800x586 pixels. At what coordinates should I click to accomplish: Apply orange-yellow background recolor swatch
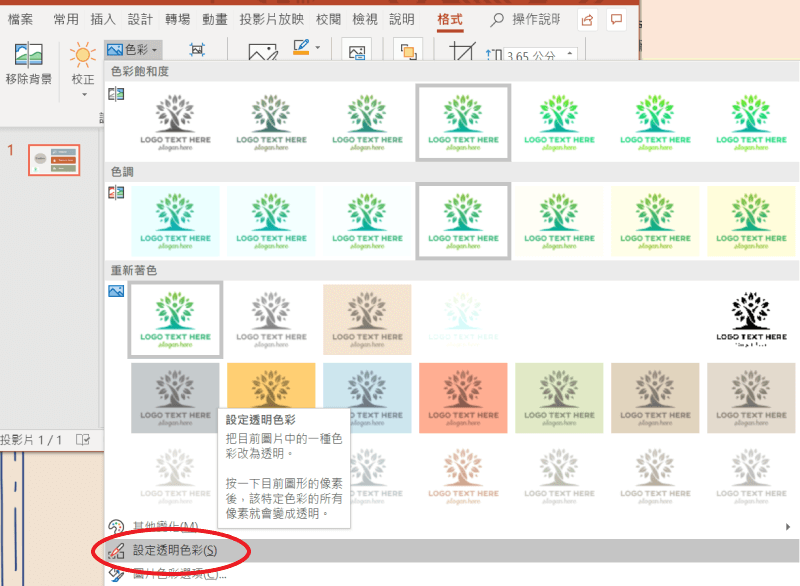point(271,386)
